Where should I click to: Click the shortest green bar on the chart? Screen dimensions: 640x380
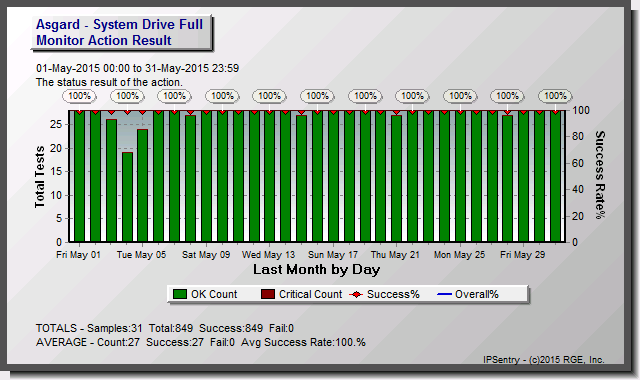pyautogui.click(x=127, y=197)
